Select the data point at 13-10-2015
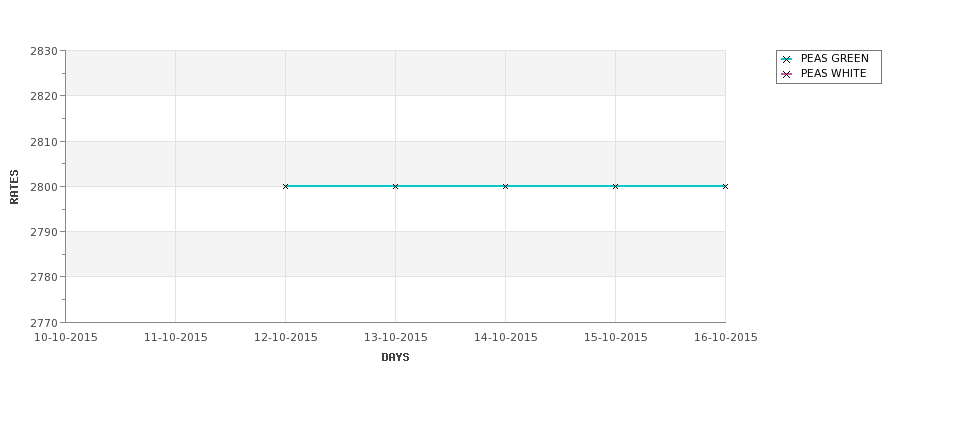 395,187
